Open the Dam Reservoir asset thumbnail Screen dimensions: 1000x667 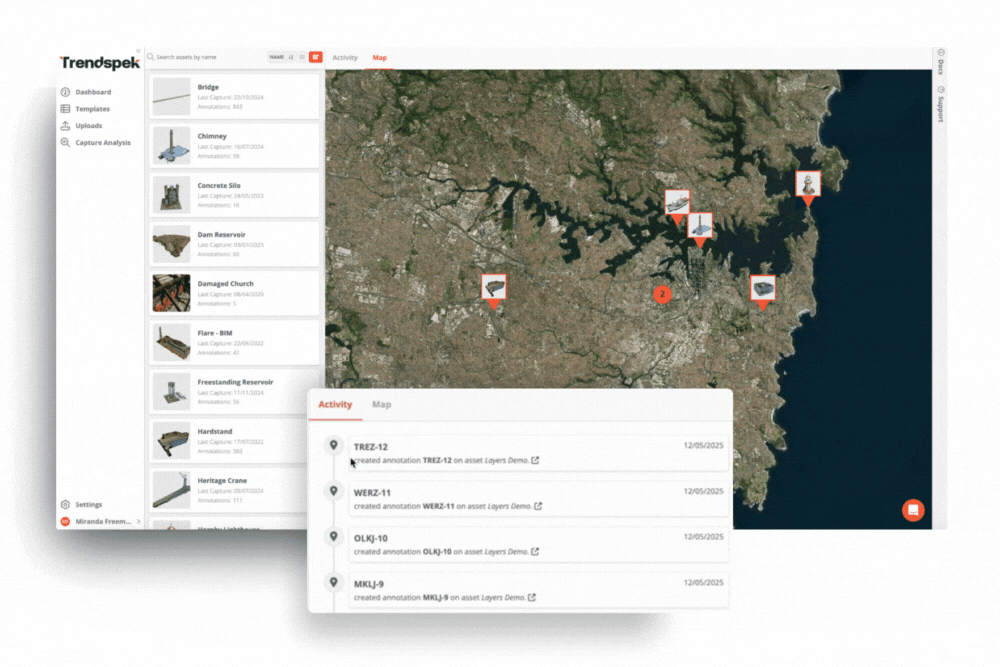pos(172,244)
